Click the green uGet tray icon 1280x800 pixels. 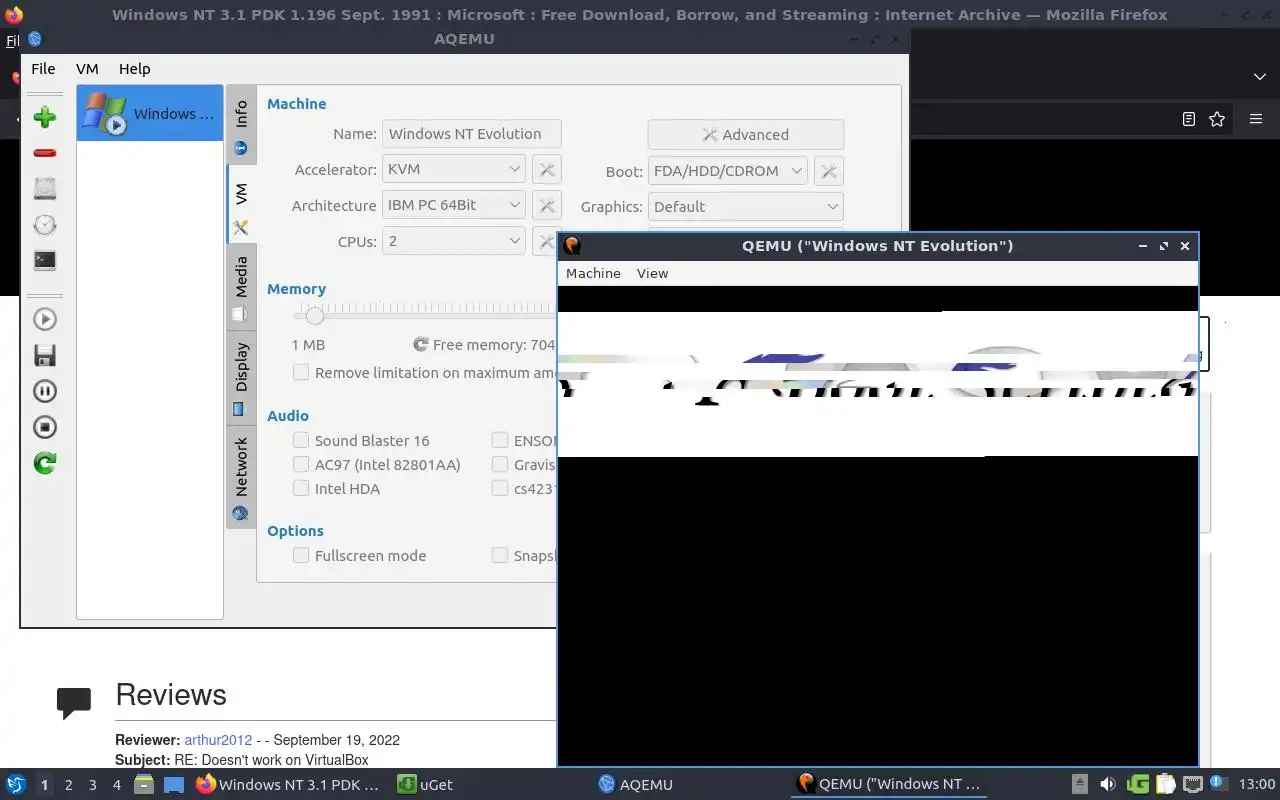[1138, 784]
